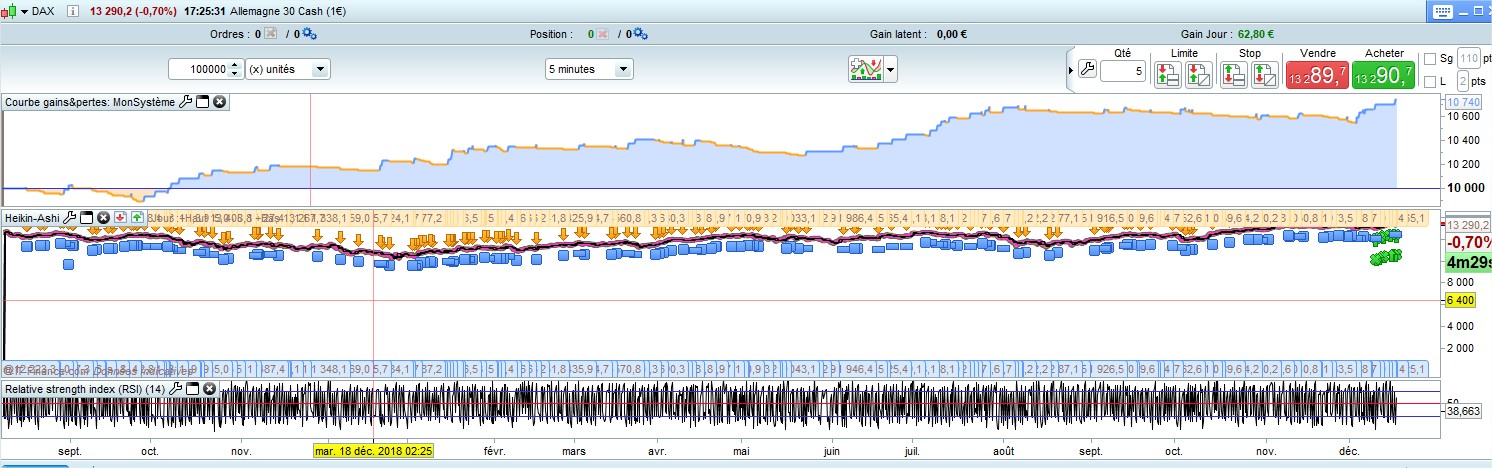Viewport: 1492px width, 468px height.
Task: Click the Heikin-Ashi panel label
Action: (34, 217)
